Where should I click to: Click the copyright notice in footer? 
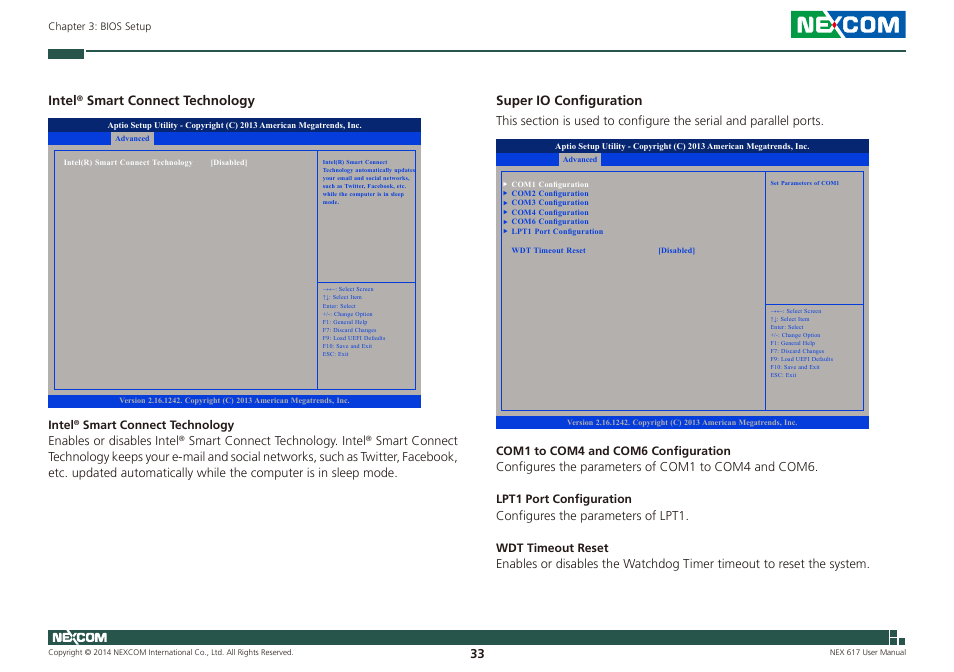[170, 652]
